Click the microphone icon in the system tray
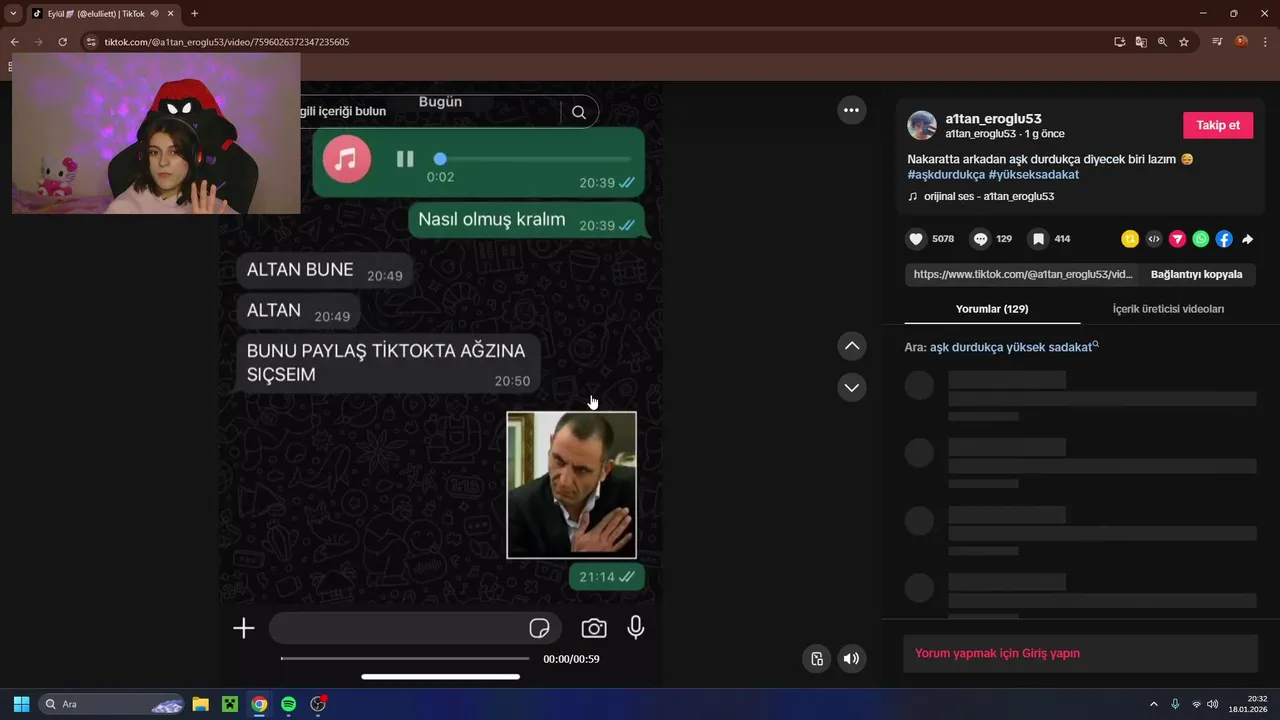This screenshot has width=1280, height=720. 1175,704
